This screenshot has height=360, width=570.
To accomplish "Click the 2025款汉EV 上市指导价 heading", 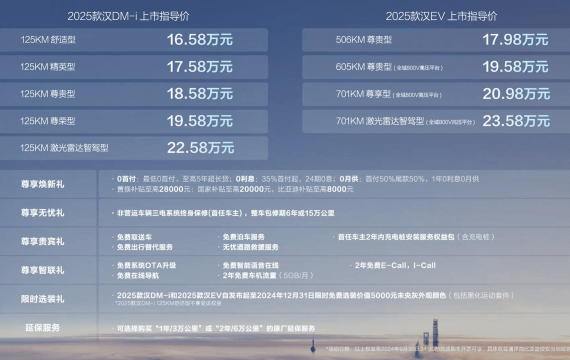I will (441, 16).
